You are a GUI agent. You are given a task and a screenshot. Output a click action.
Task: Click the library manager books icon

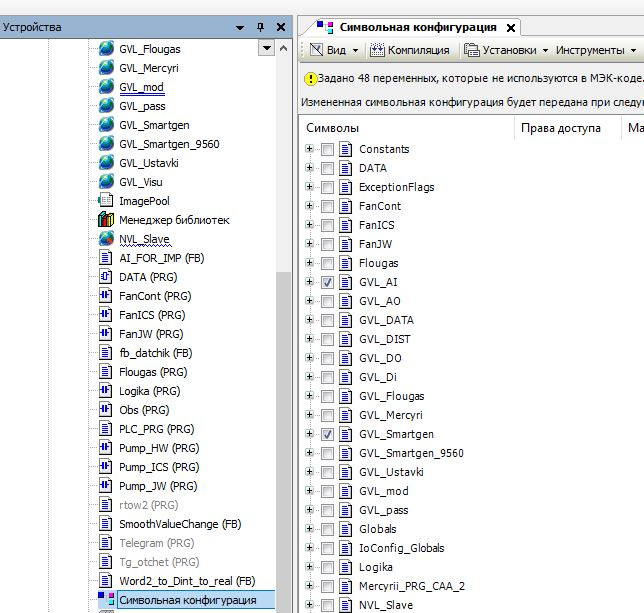pos(106,220)
